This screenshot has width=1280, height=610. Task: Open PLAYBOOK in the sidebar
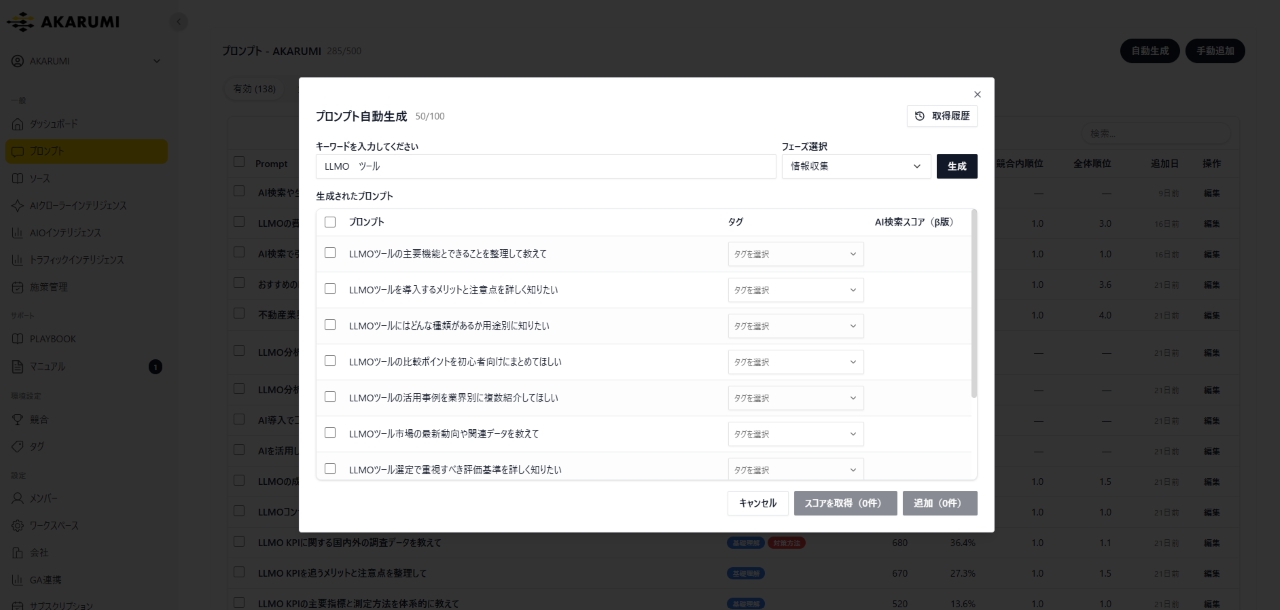click(x=86, y=339)
